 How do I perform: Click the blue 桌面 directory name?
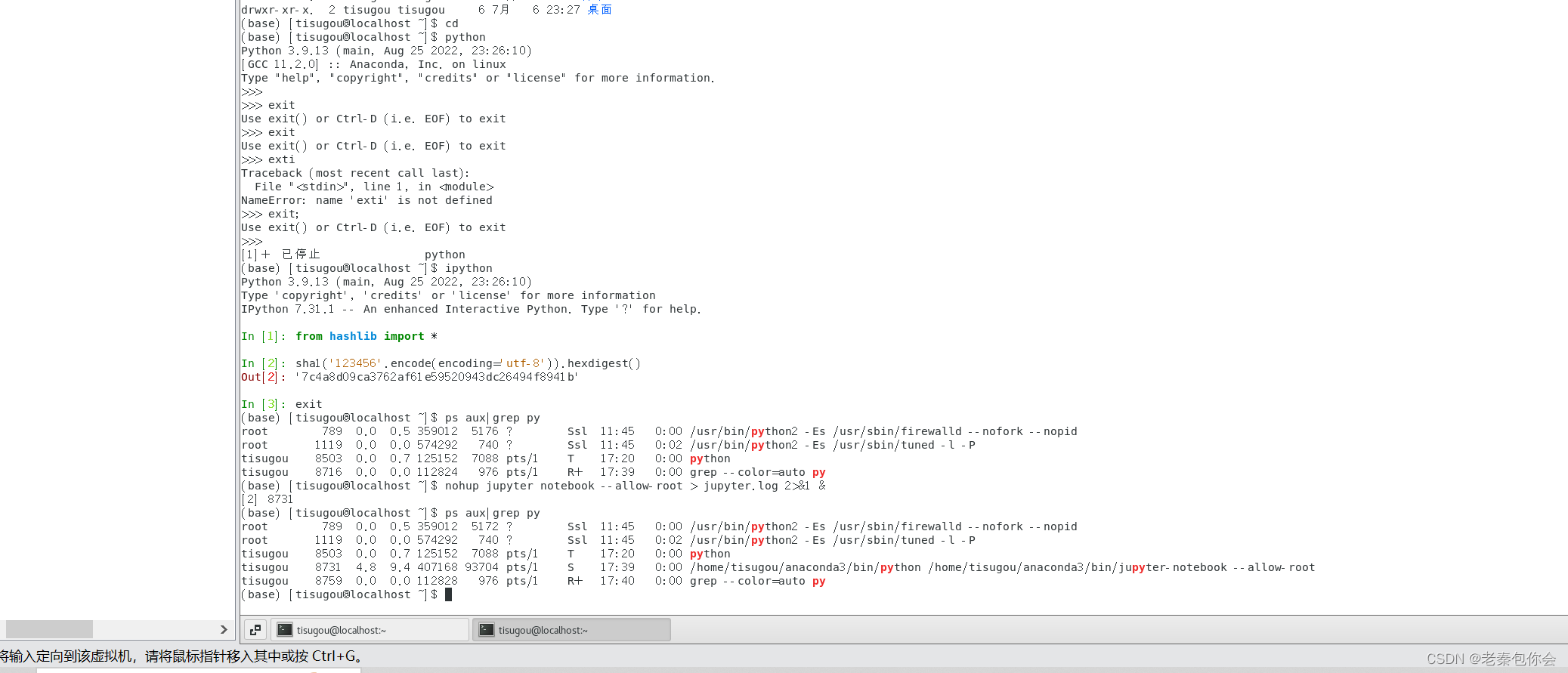pyautogui.click(x=599, y=10)
